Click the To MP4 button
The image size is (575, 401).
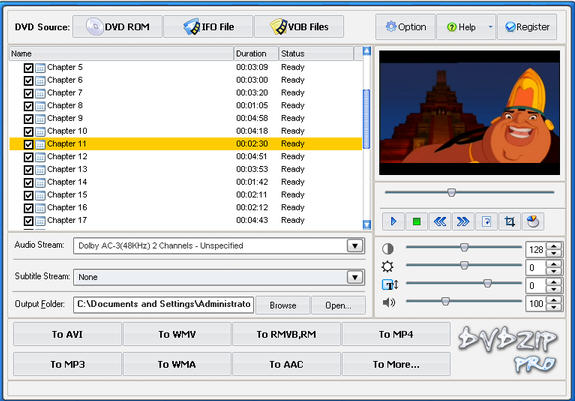click(396, 334)
